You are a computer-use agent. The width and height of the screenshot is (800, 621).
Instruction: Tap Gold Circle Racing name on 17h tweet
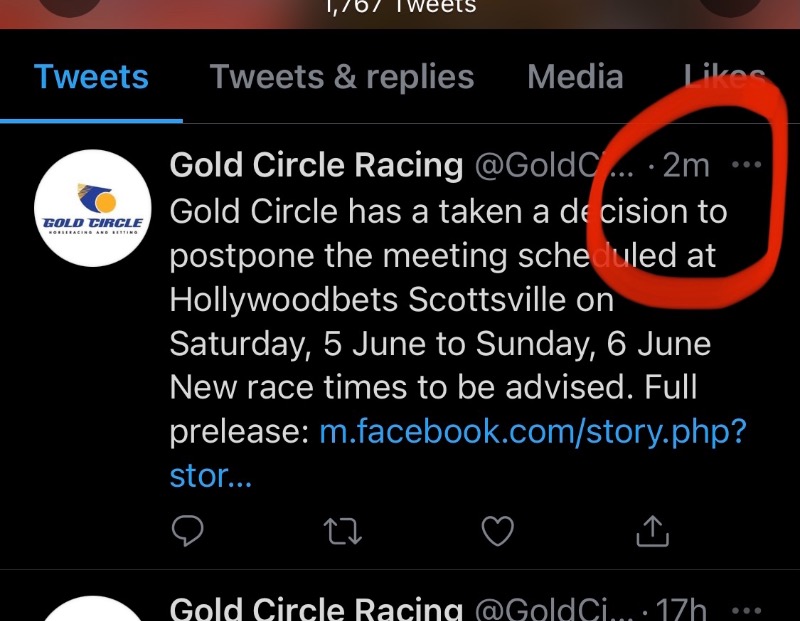point(316,608)
